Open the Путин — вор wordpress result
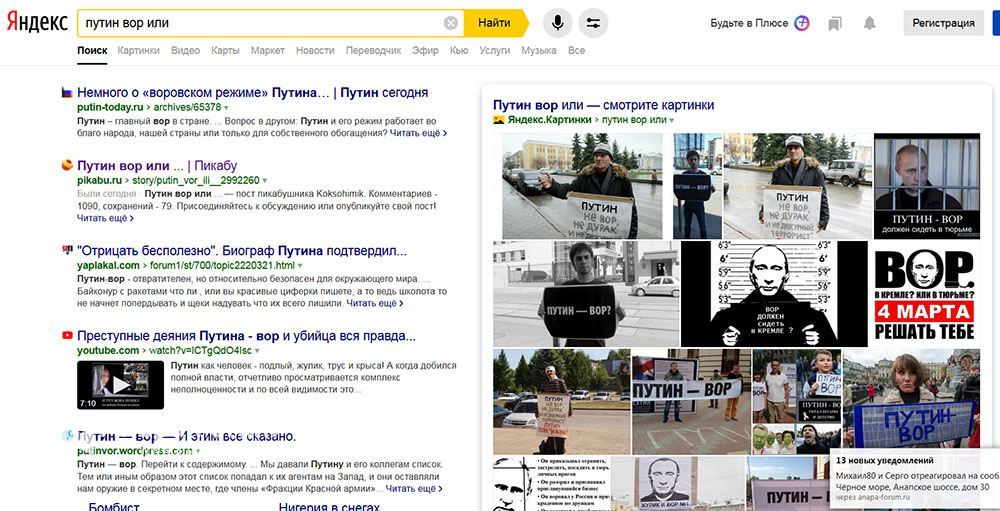This screenshot has width=1000, height=511. click(186, 437)
